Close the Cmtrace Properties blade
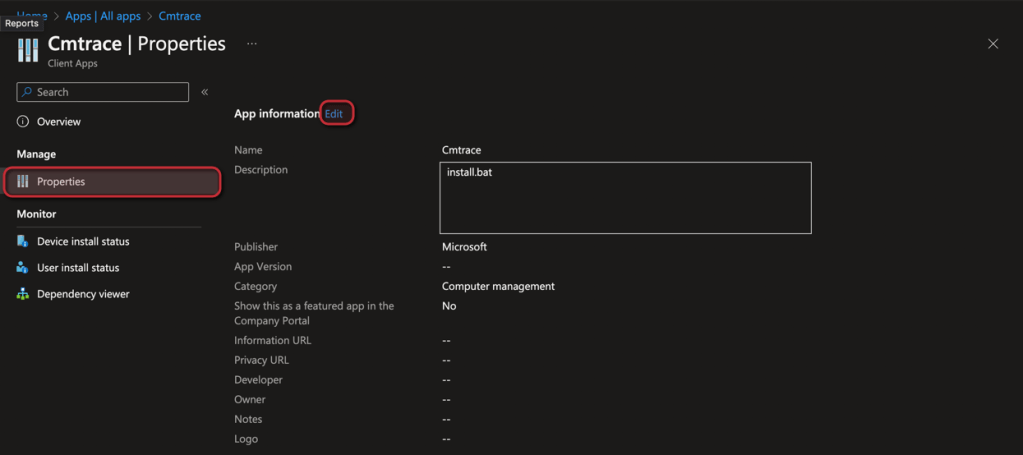The image size is (1023, 455). (992, 44)
